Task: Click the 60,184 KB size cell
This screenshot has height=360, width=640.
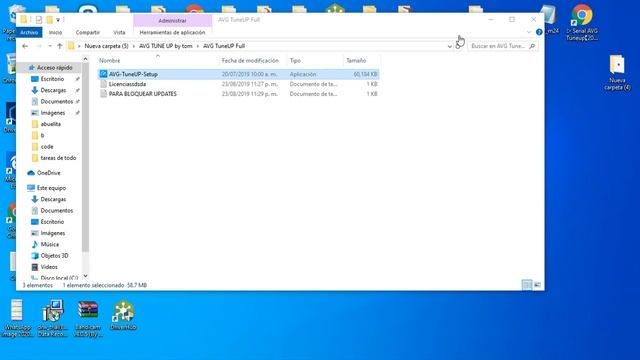Action: (x=365, y=74)
